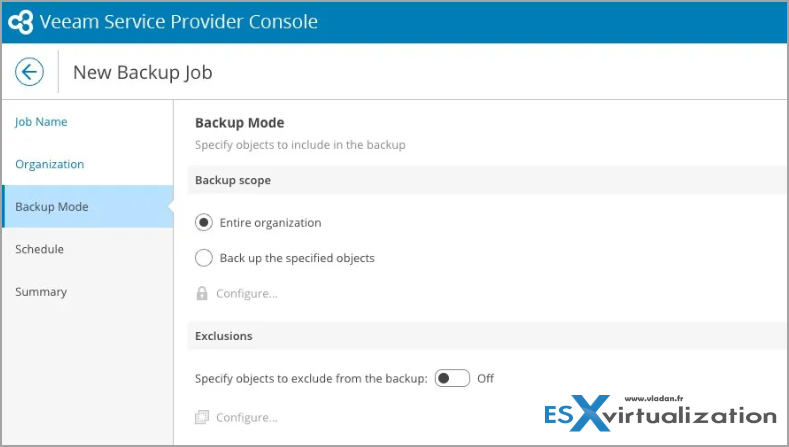Select the Entire organization radio button

[x=204, y=222]
